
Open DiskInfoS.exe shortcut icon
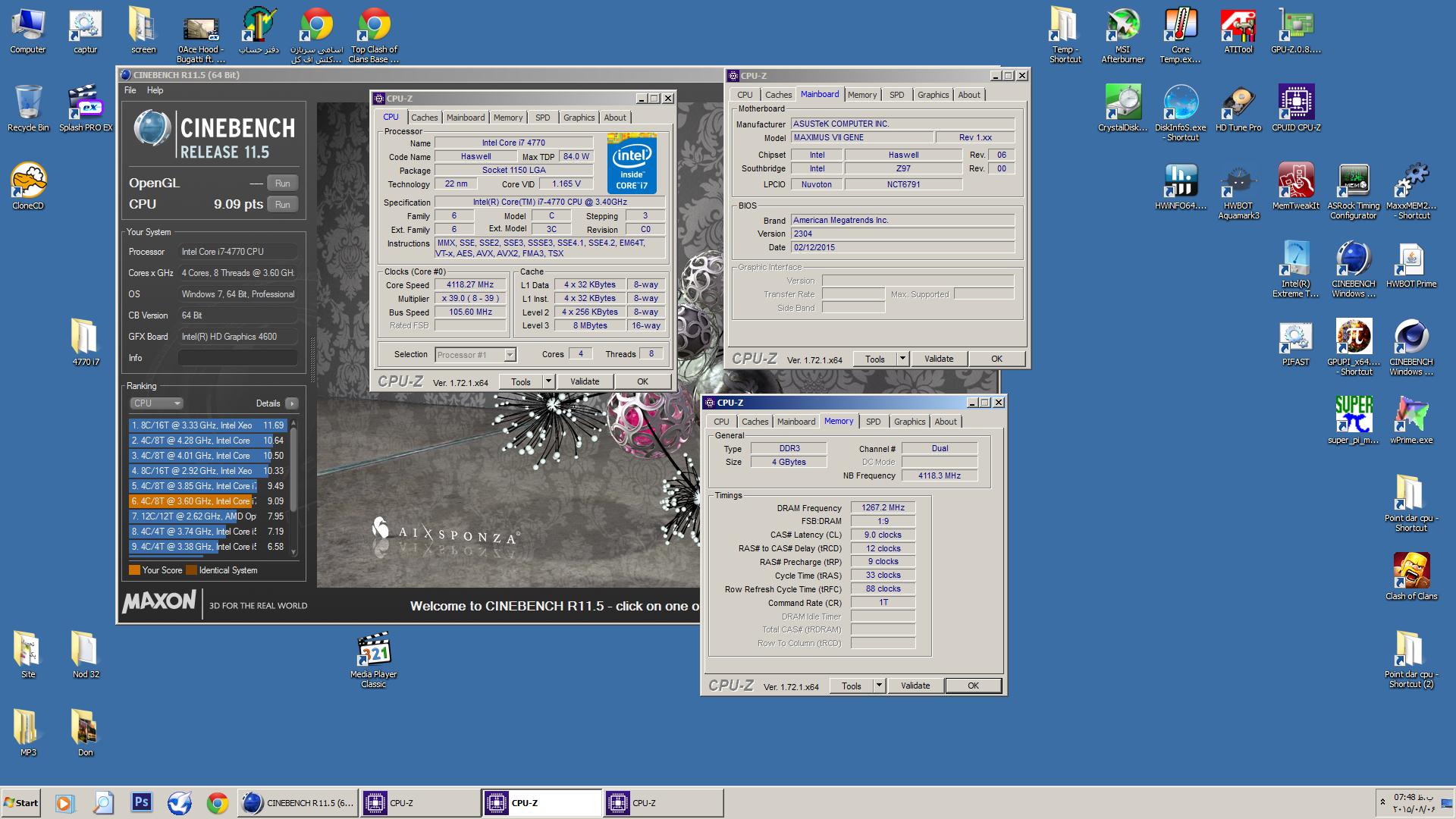pos(1180,112)
